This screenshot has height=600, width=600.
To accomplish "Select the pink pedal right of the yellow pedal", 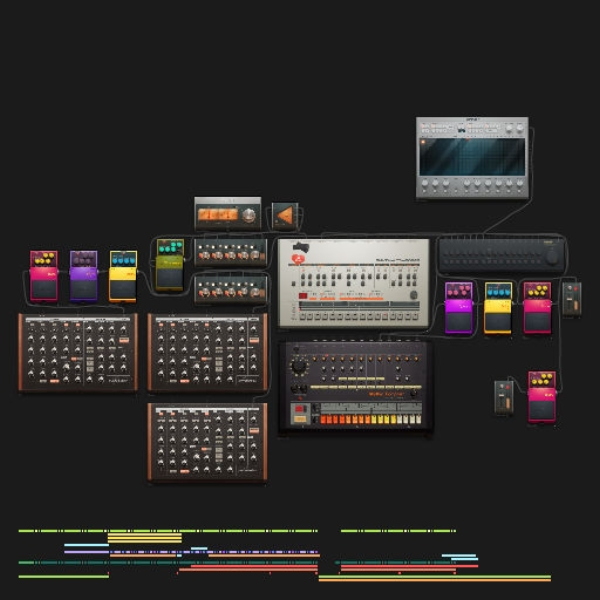I will [537, 308].
